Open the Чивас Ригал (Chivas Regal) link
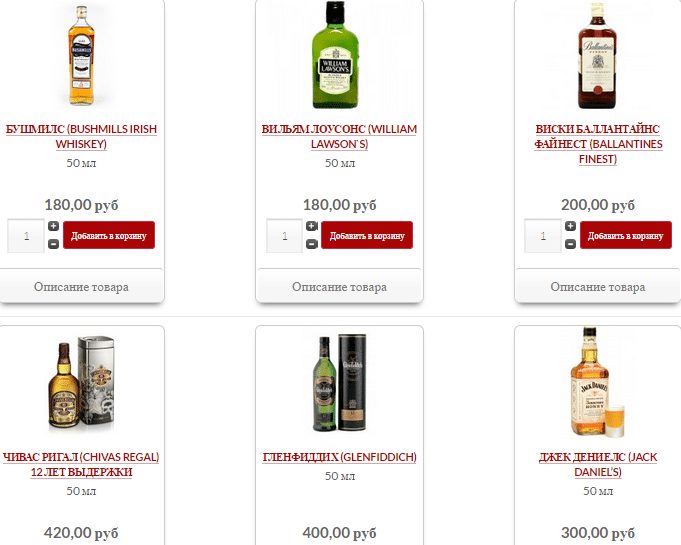The height and width of the screenshot is (545, 681). click(x=81, y=464)
